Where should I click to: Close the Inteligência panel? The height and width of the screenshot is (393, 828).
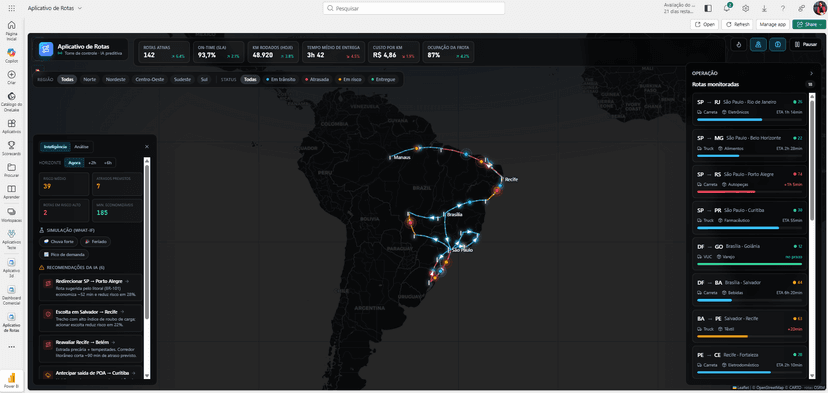[147, 146]
